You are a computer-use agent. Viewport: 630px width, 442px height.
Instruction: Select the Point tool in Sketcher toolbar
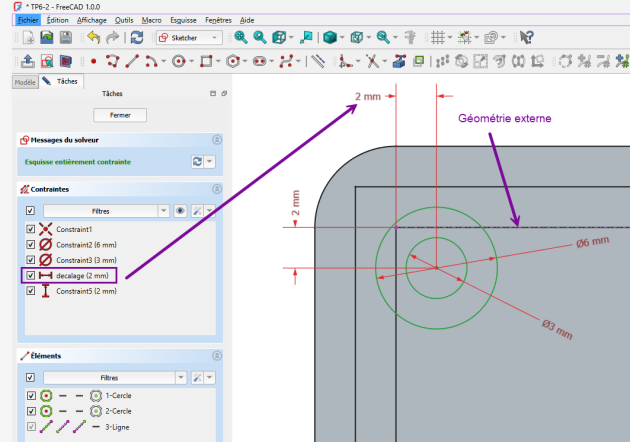tap(94, 61)
